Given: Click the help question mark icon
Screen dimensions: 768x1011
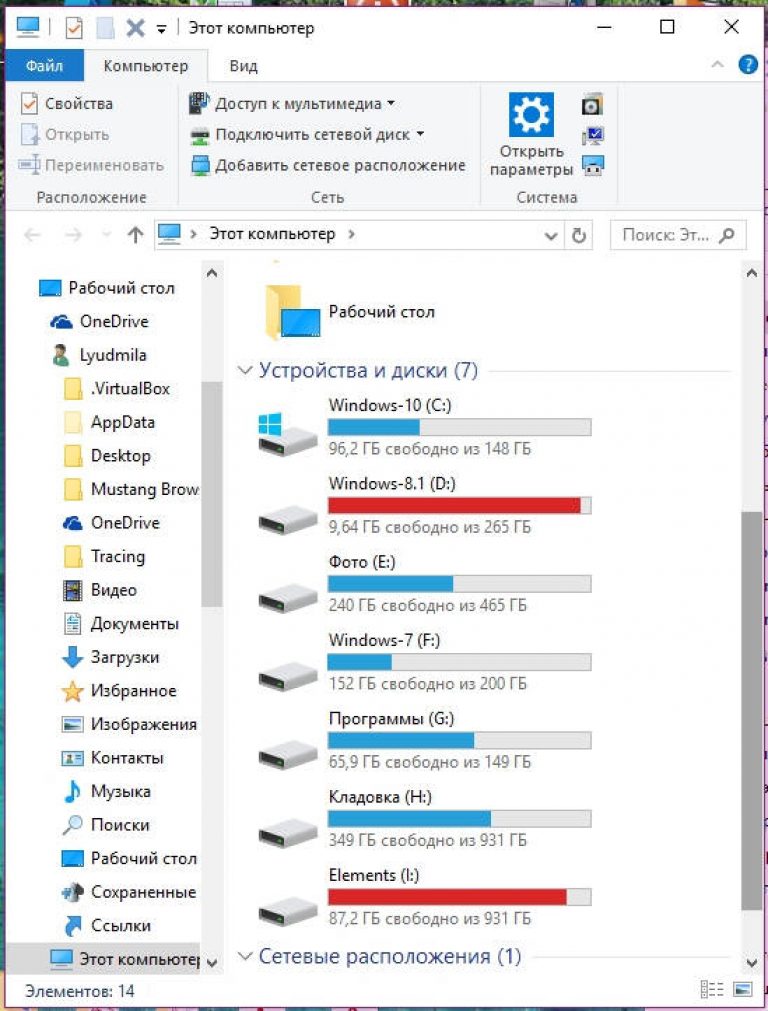Looking at the screenshot, I should [747, 65].
